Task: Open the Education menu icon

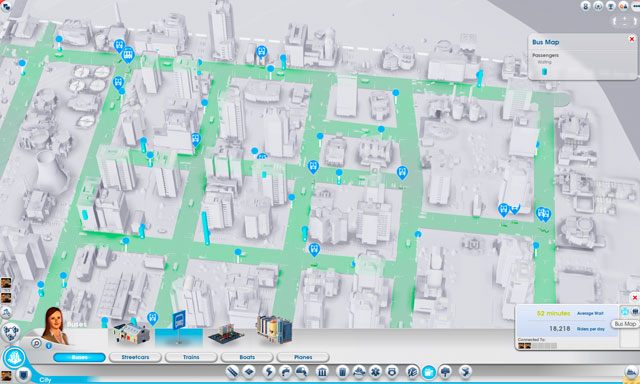Action: [x=412, y=372]
